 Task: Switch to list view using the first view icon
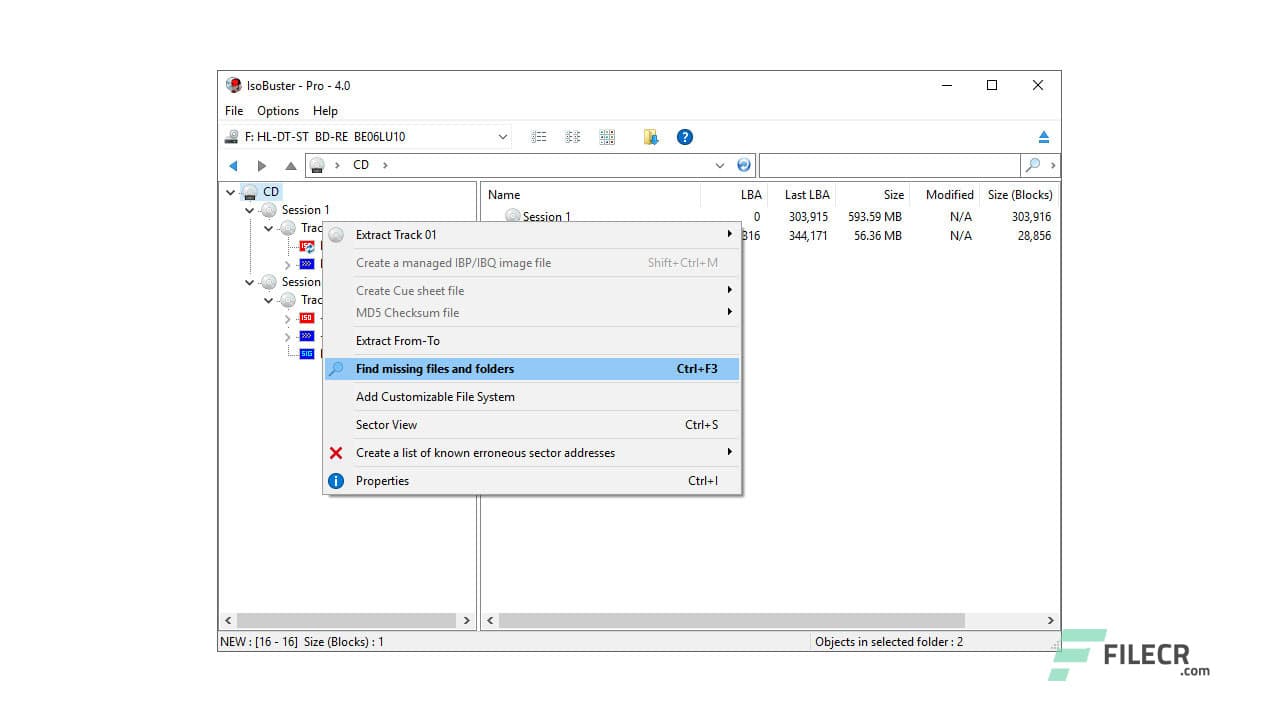pos(539,137)
